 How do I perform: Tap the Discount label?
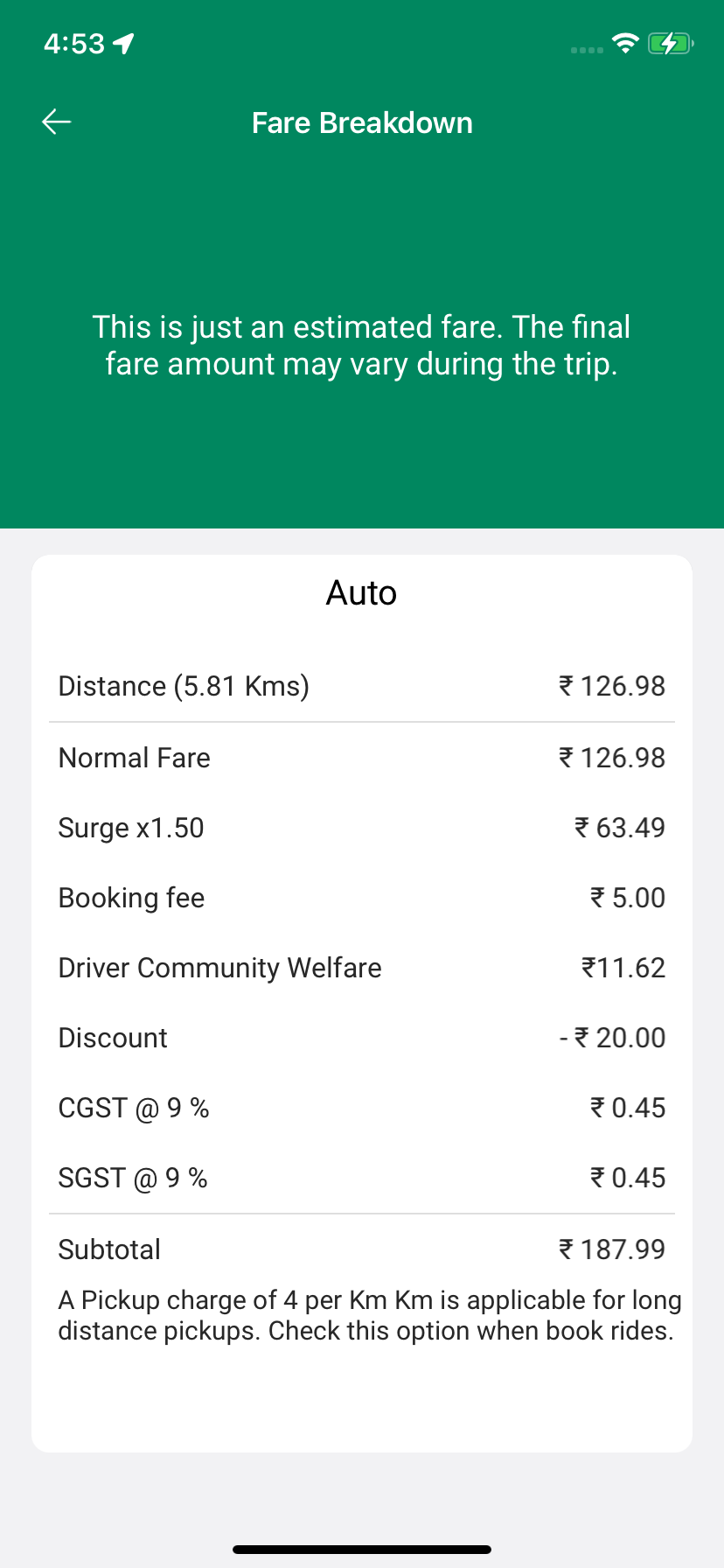click(x=113, y=1038)
